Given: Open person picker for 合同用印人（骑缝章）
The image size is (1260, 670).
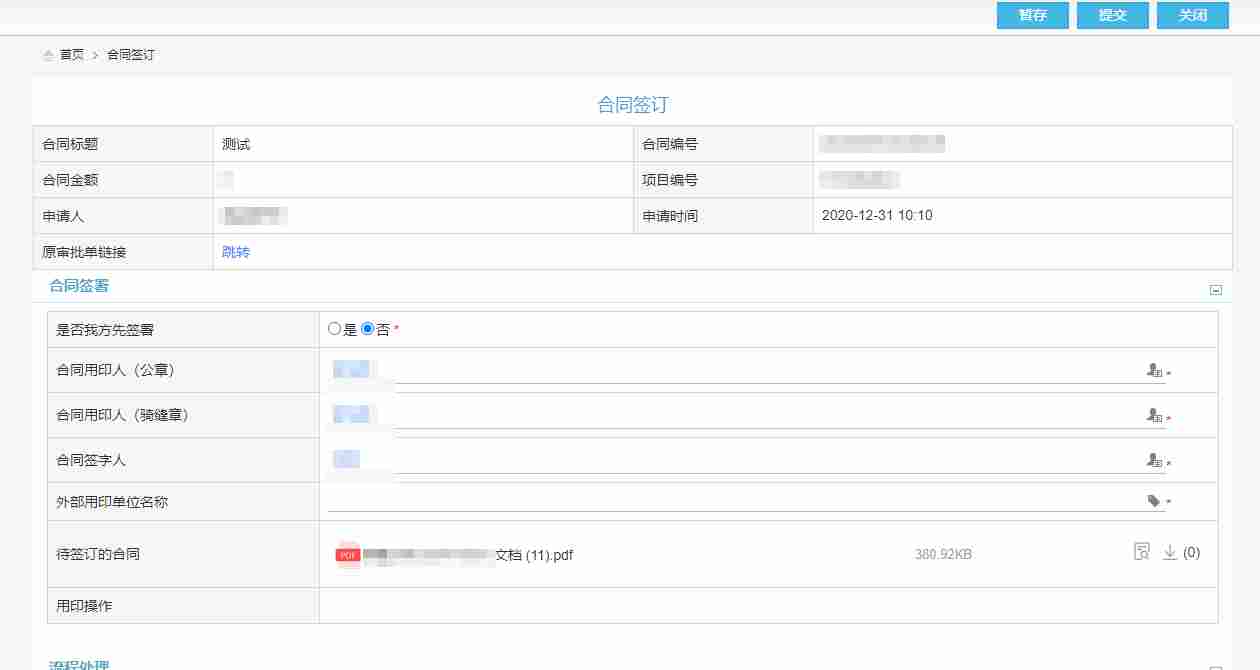Looking at the screenshot, I should pos(1154,416).
